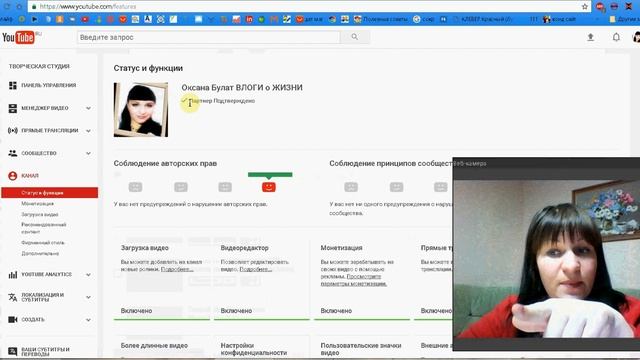Screen dimensions: 640x360
Task: Click the LinkedIn bookmark icon
Action: point(249,19)
